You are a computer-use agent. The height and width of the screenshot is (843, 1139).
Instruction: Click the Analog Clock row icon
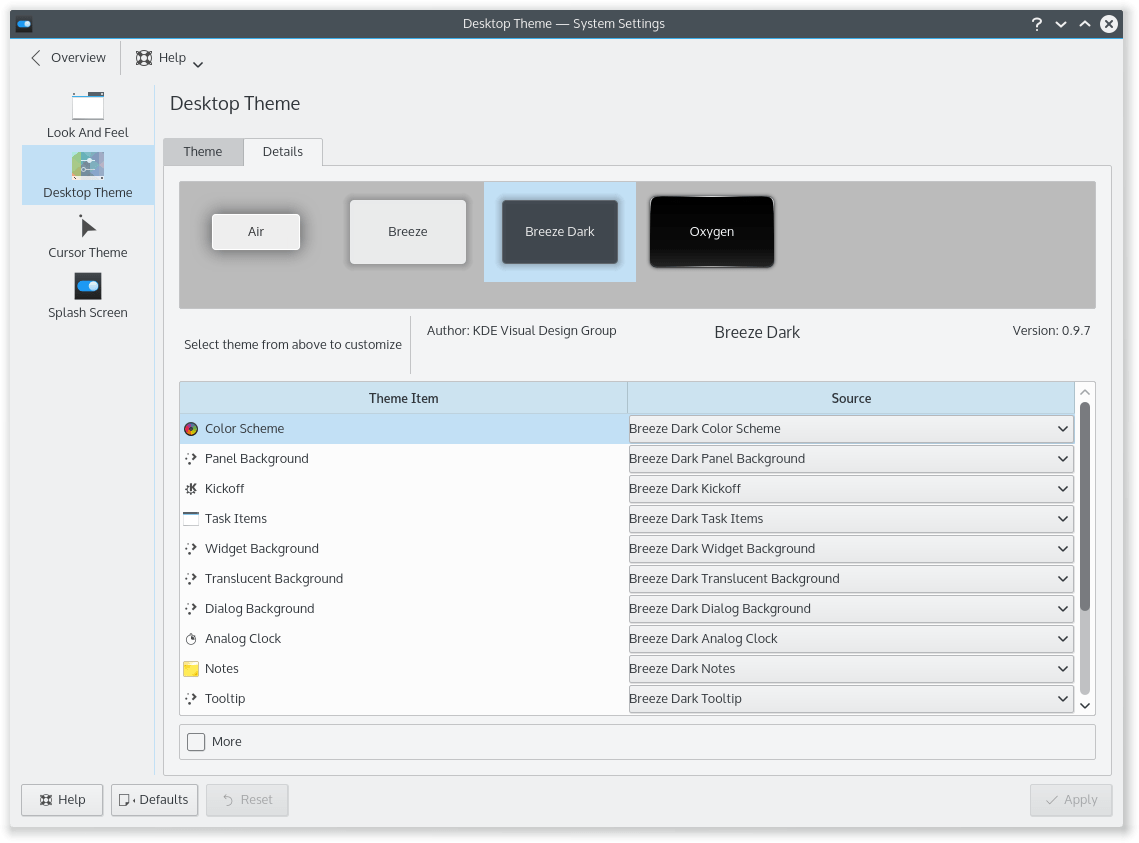pyautogui.click(x=191, y=639)
